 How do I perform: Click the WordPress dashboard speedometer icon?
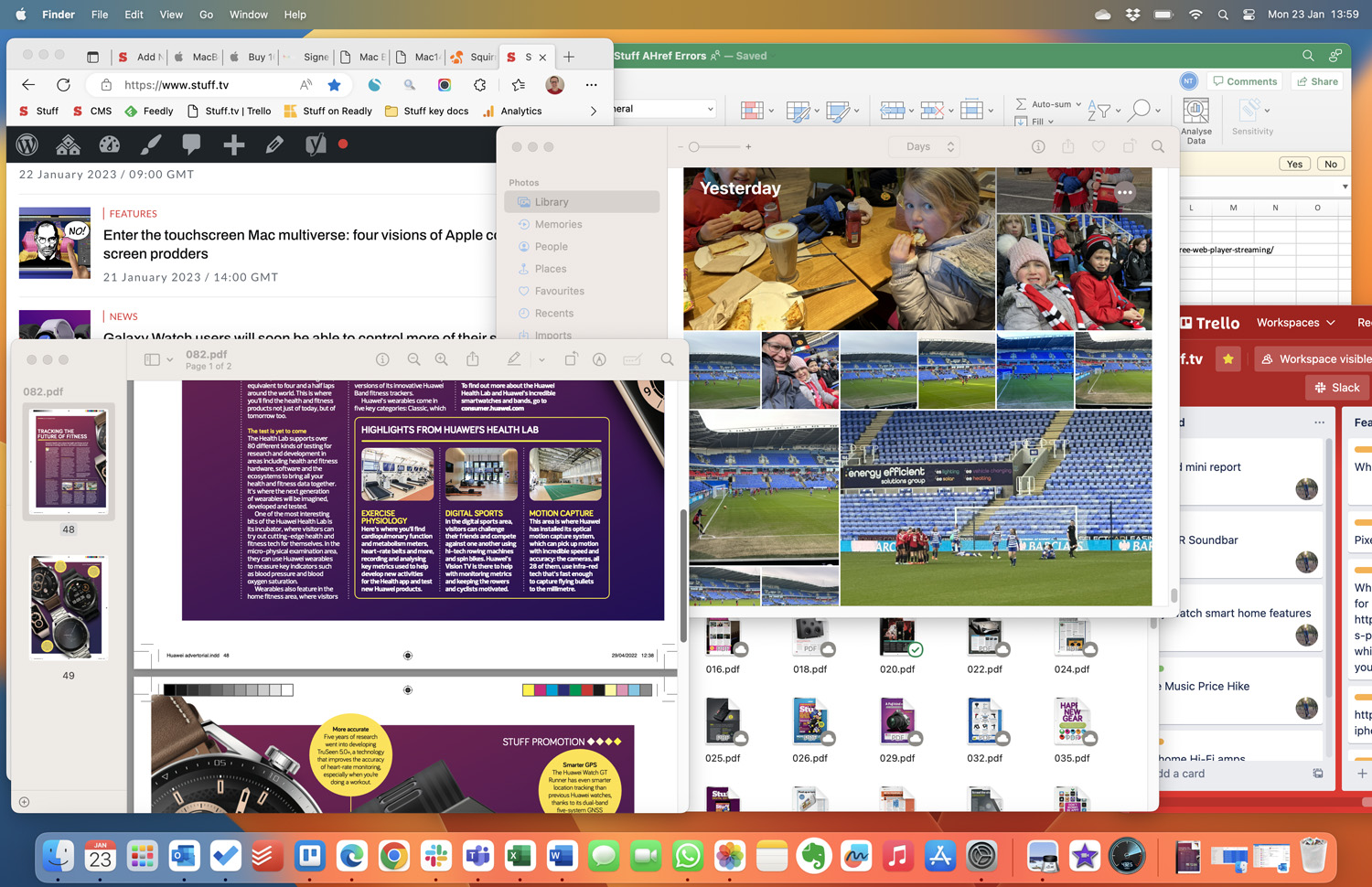click(x=109, y=144)
